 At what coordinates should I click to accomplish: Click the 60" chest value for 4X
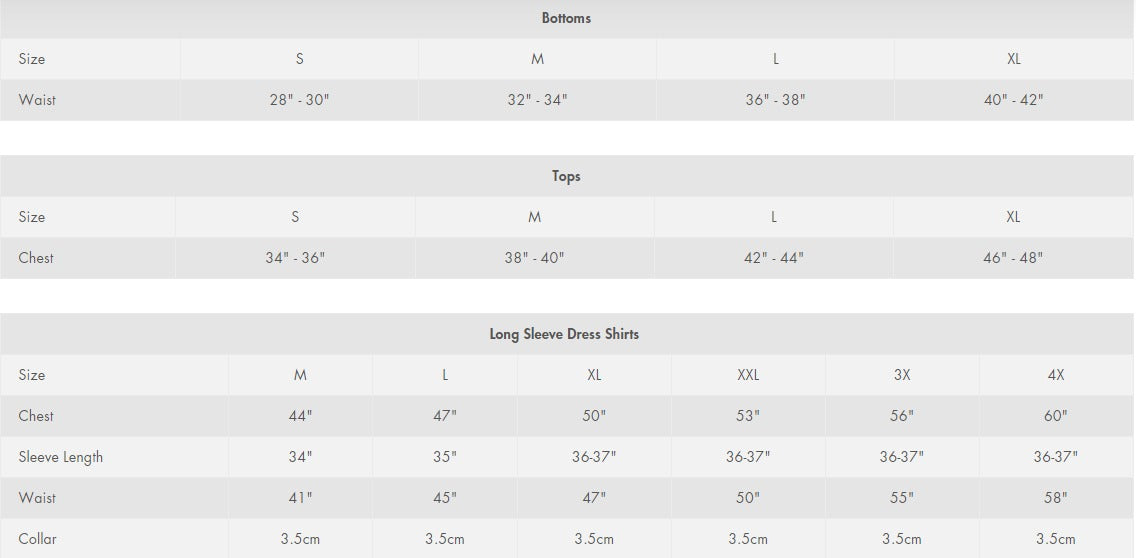[x=1056, y=416]
